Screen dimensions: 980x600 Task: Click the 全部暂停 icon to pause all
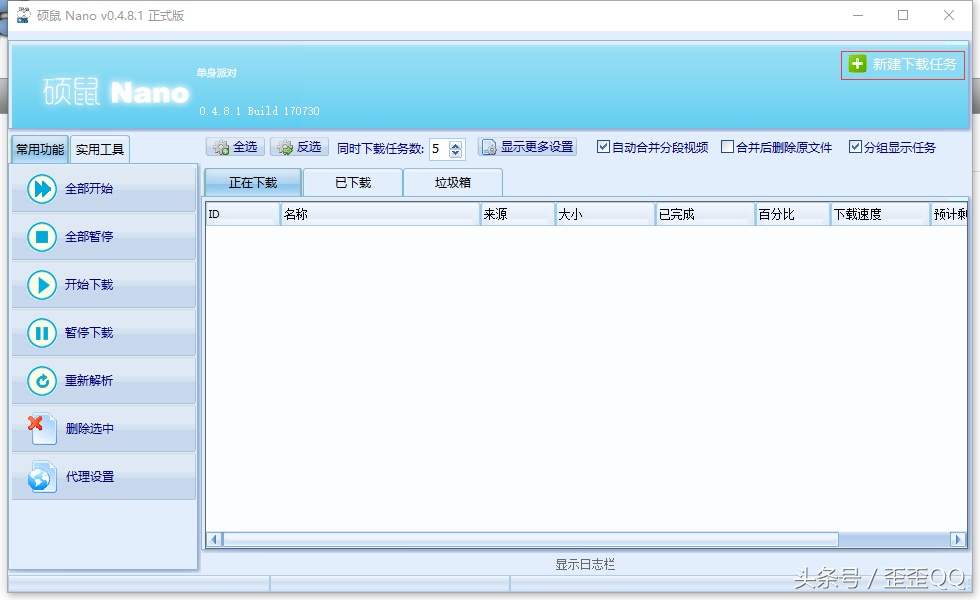tap(40, 237)
